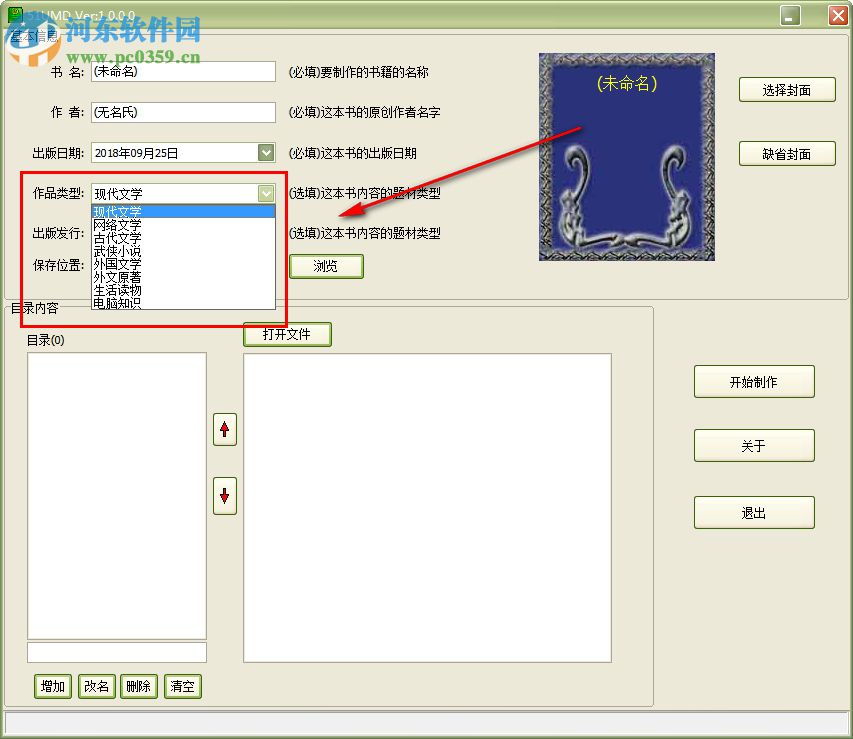Click 选择封面 to choose a cover

(787, 89)
